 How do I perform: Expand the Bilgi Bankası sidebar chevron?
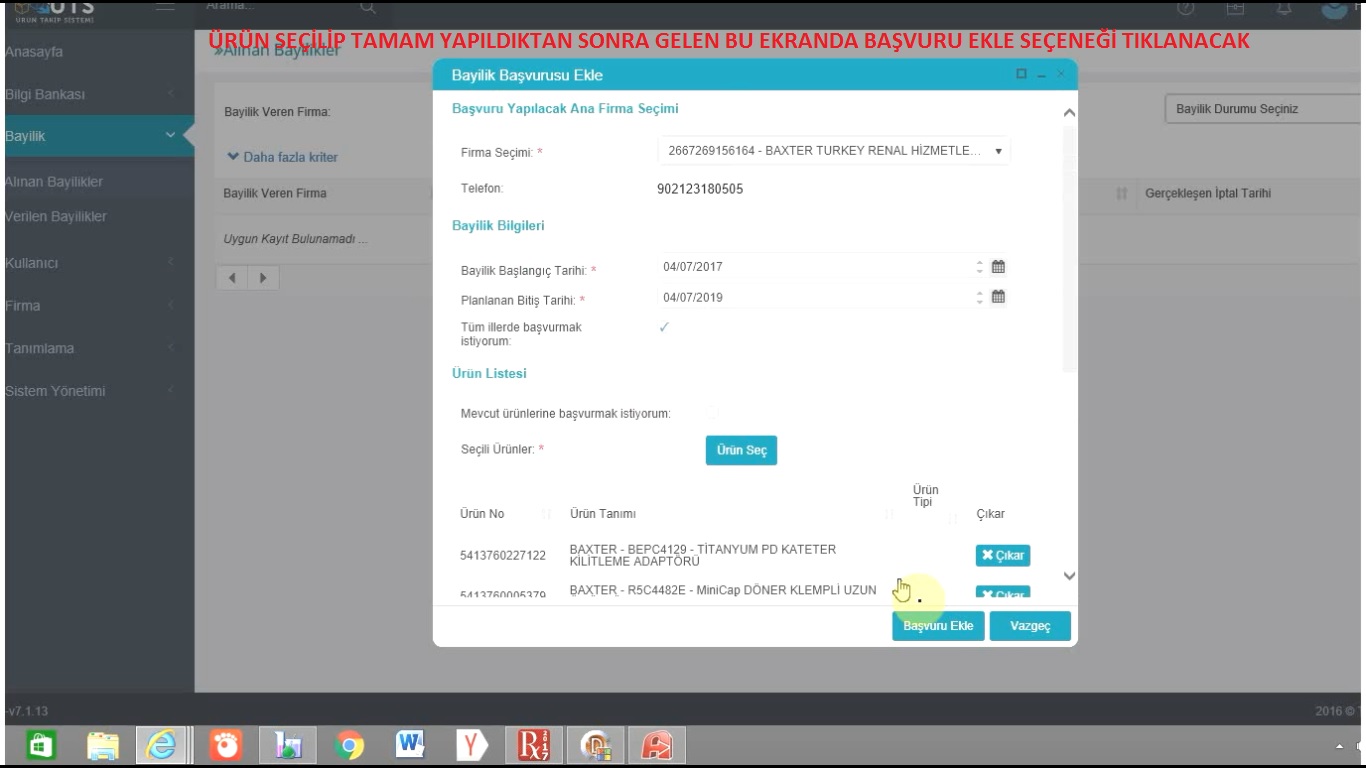coord(171,94)
